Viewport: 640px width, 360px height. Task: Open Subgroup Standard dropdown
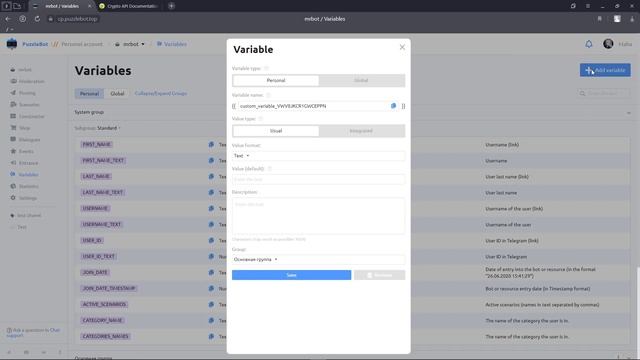tap(109, 128)
